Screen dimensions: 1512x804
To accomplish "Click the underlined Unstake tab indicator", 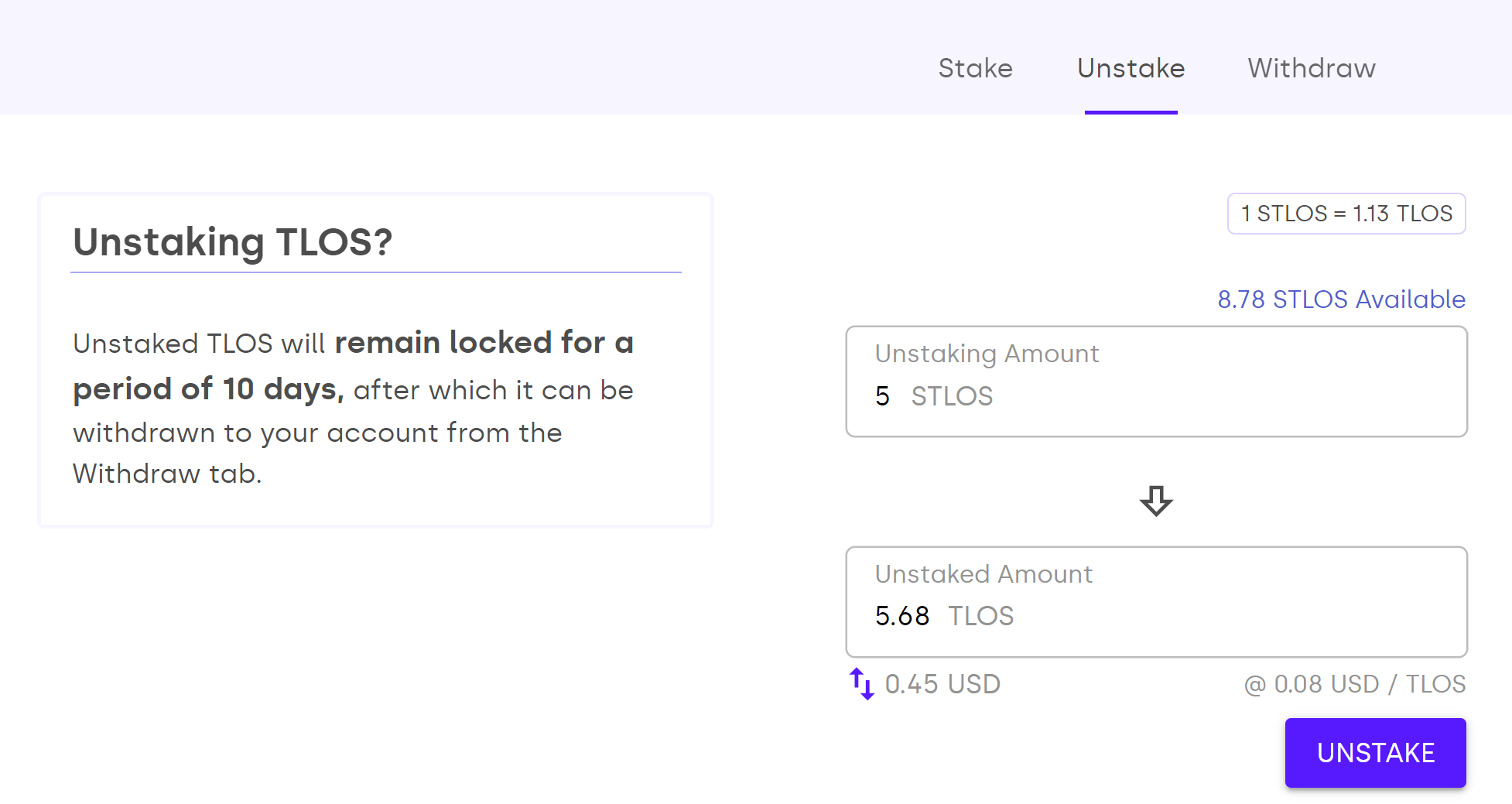I will (1131, 114).
